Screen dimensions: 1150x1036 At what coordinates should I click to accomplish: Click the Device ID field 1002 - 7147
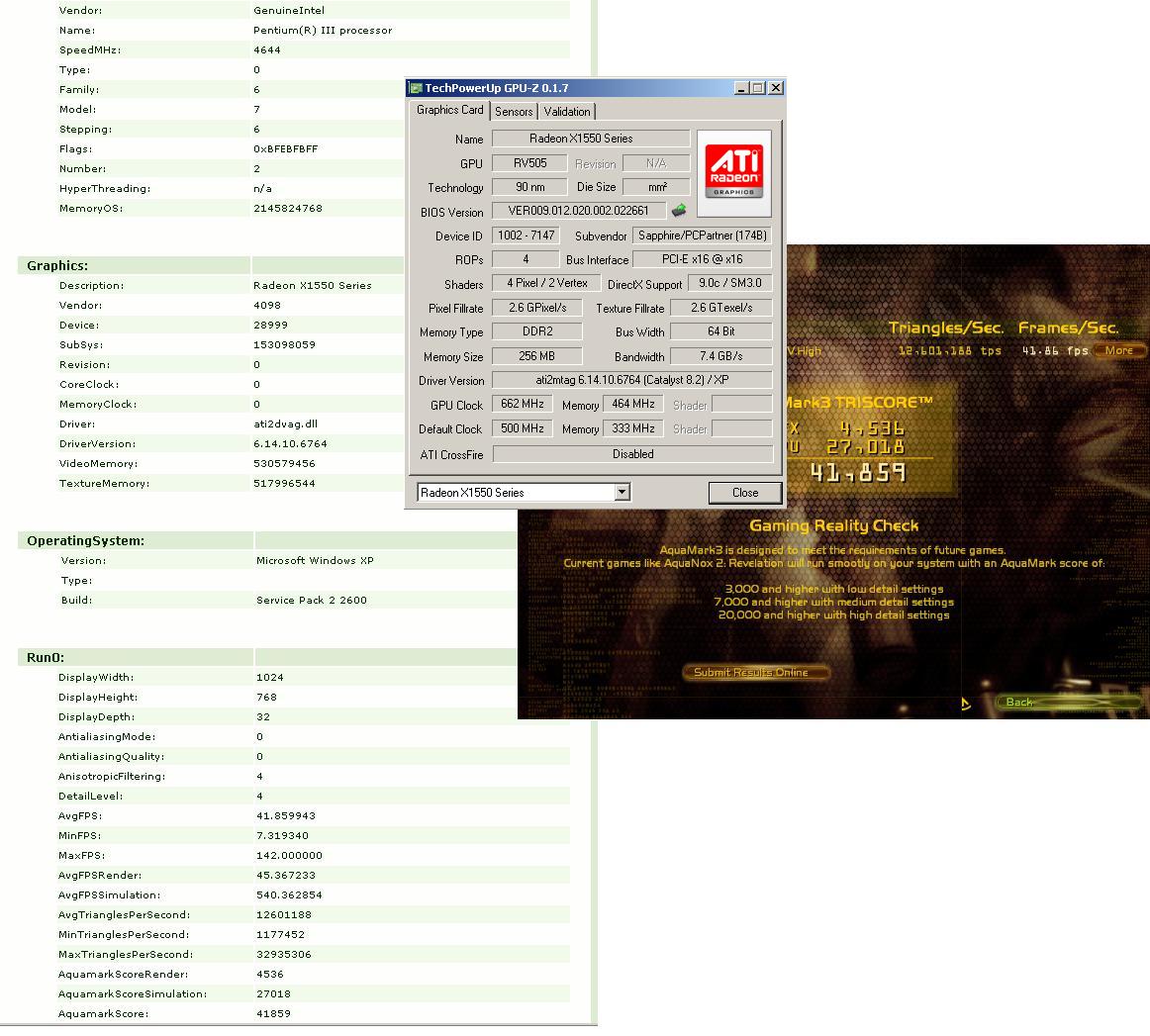(x=526, y=235)
